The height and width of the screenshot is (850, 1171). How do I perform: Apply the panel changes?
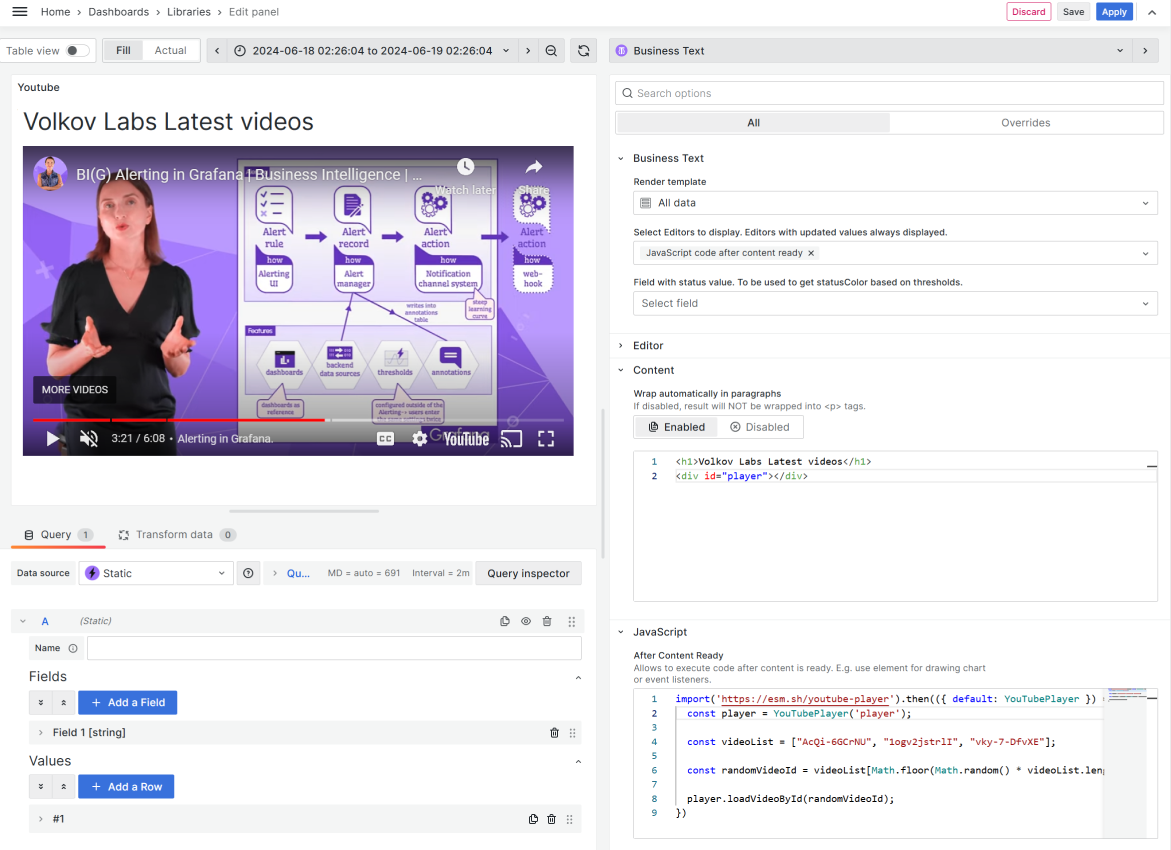(x=1114, y=12)
